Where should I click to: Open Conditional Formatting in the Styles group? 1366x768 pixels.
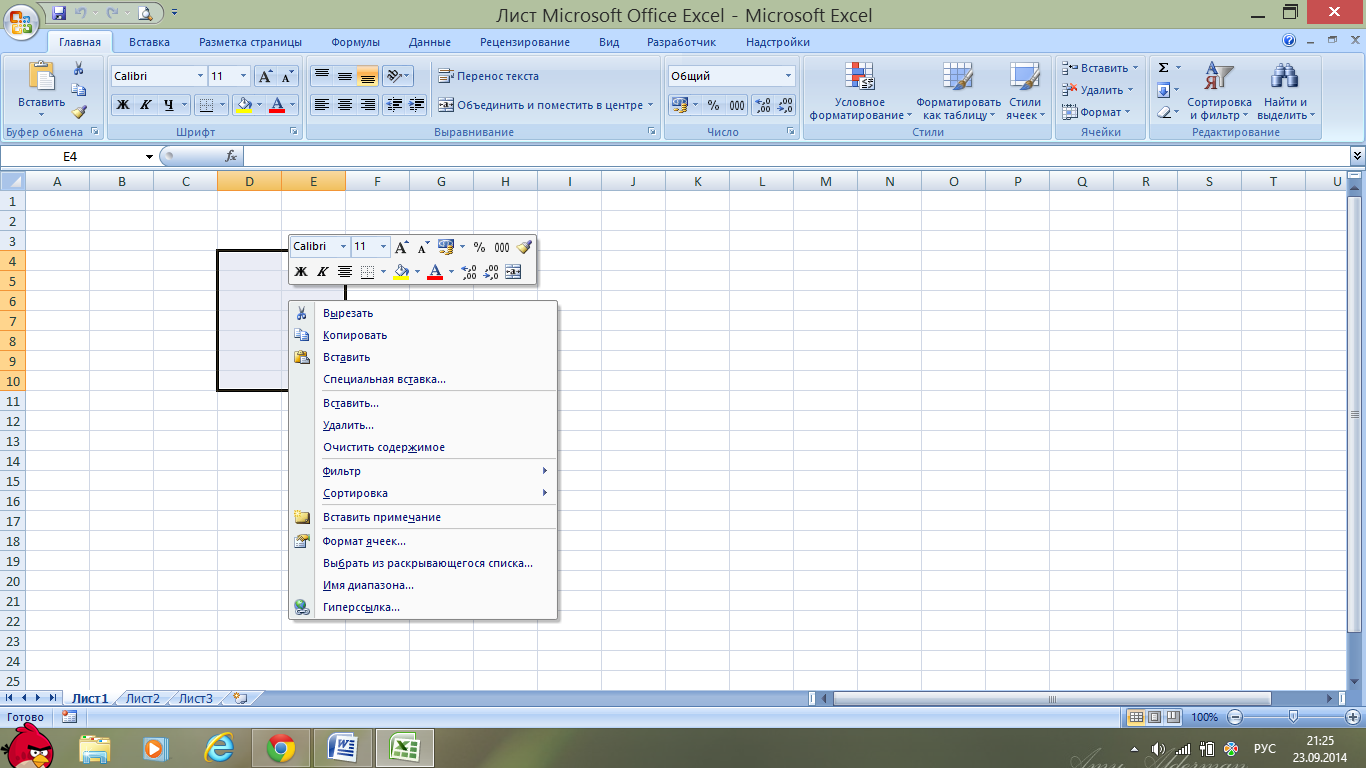pyautogui.click(x=859, y=91)
